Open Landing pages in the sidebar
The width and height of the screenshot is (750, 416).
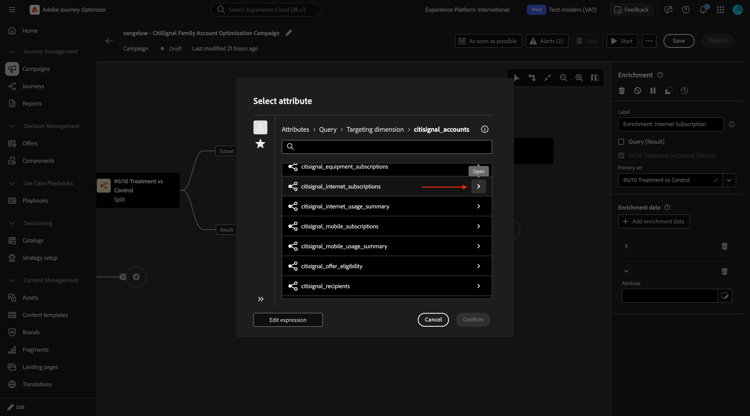click(40, 367)
